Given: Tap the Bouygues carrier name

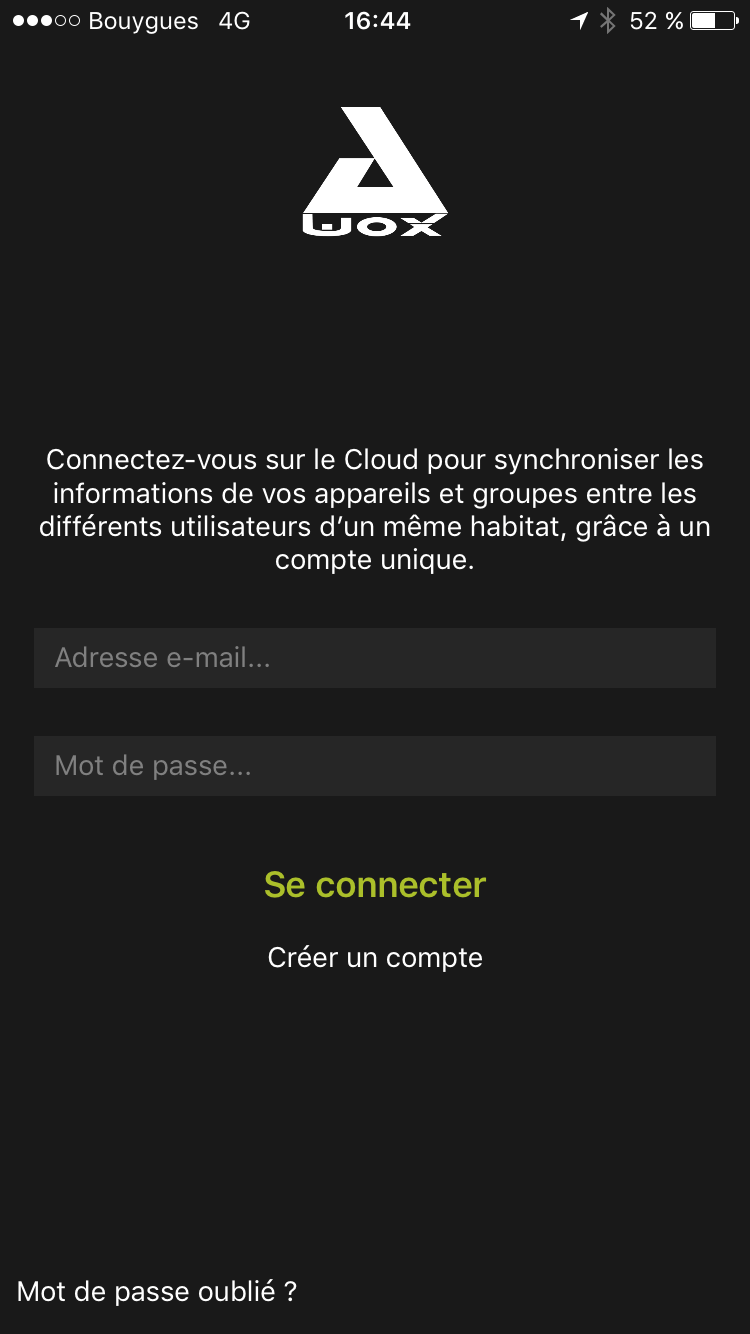Looking at the screenshot, I should click(x=143, y=21).
